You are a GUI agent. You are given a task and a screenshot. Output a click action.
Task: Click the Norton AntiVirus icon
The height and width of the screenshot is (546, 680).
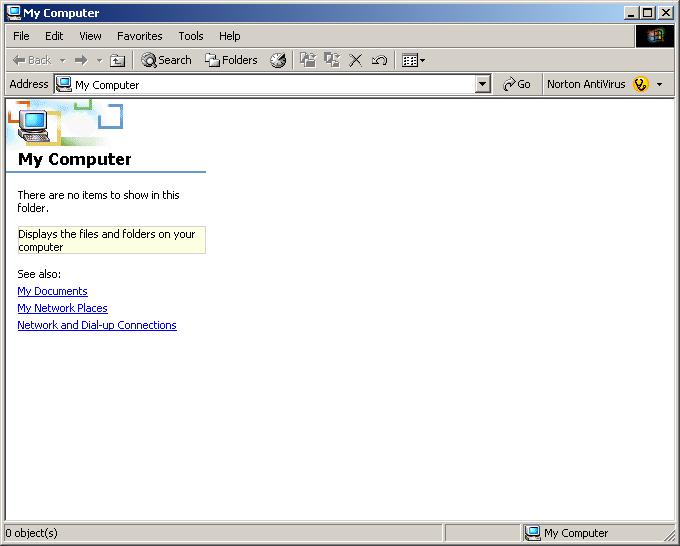pyautogui.click(x=641, y=84)
